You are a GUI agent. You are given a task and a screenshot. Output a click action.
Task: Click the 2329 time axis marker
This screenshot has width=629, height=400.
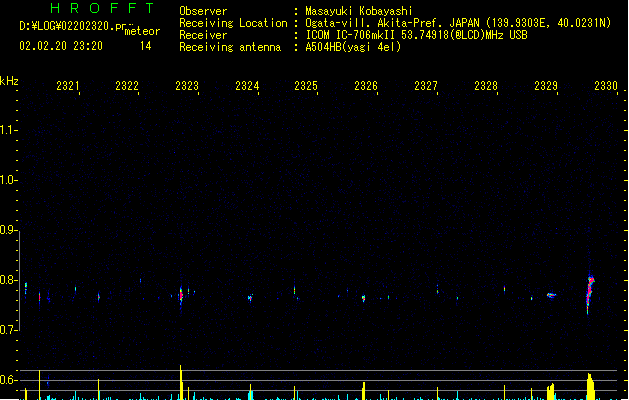click(546, 86)
